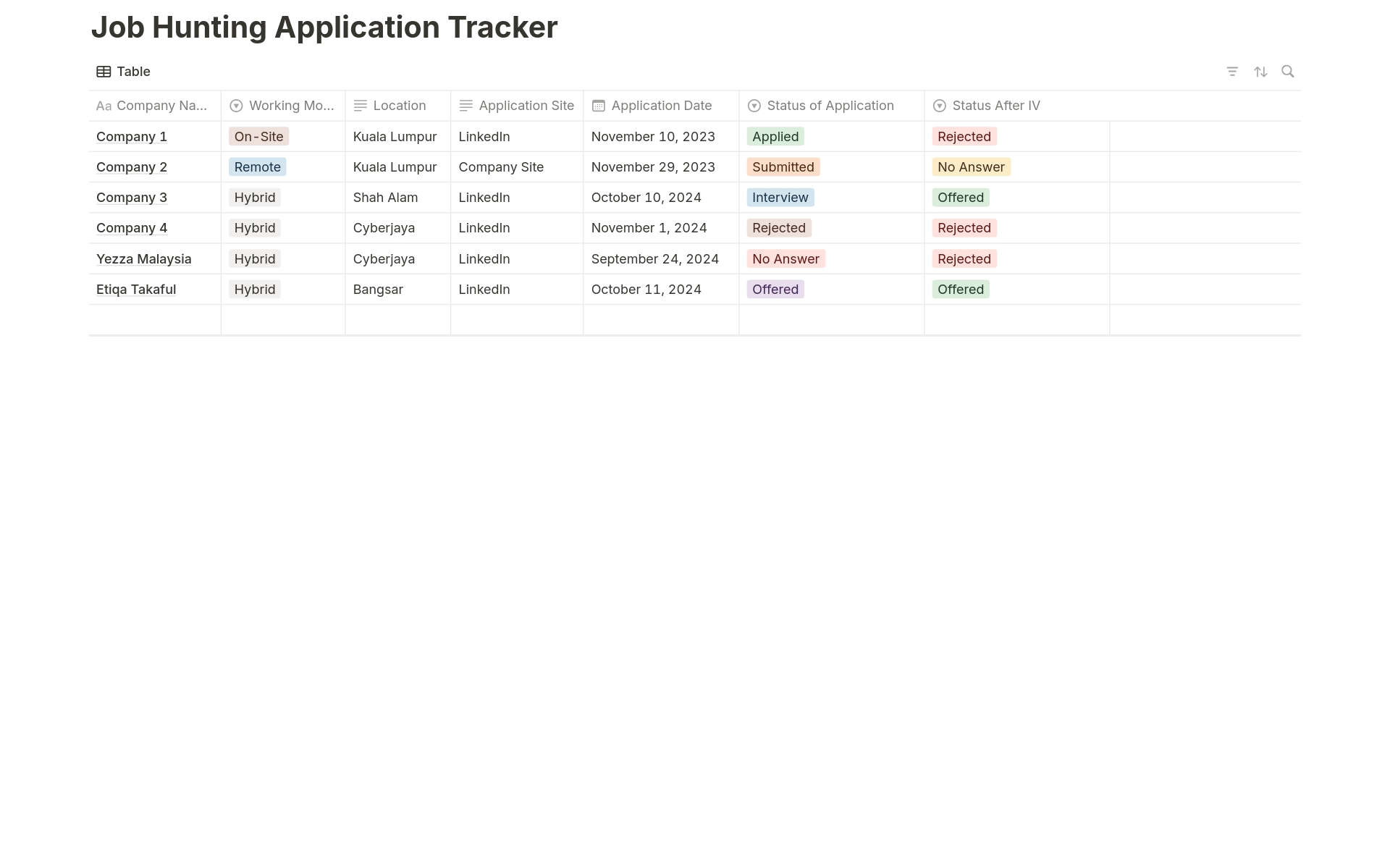Image resolution: width=1390 pixels, height=868 pixels.
Task: Click the Application Site column text icon
Action: coord(466,106)
